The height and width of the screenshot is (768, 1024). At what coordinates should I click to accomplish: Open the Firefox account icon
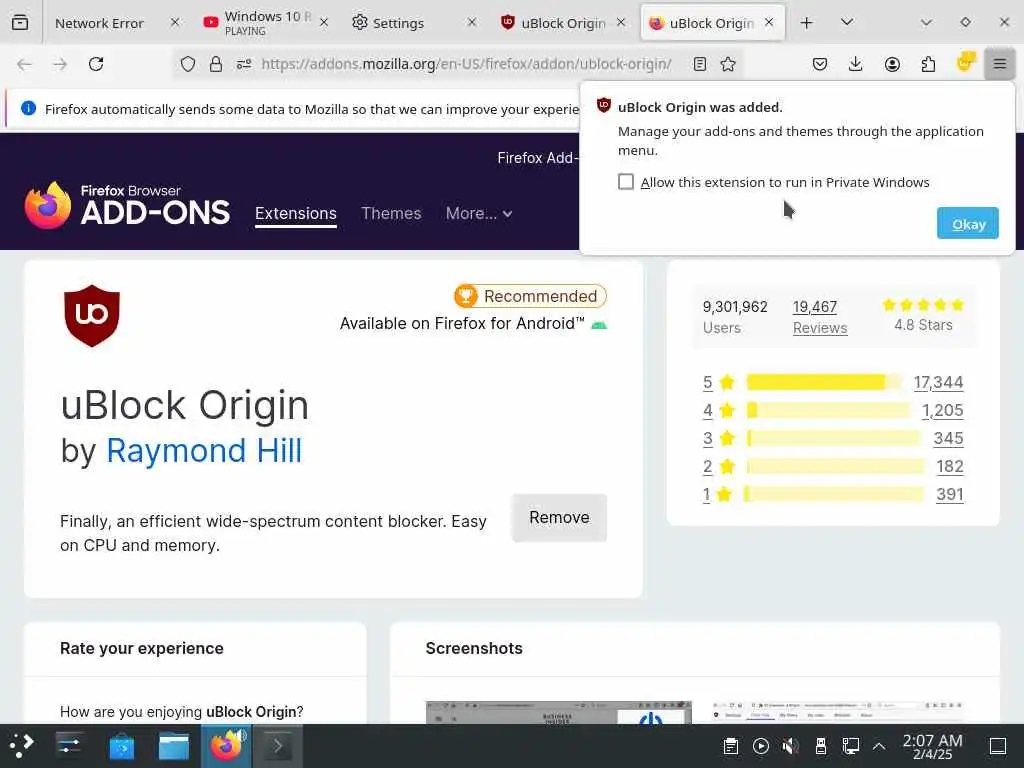point(892,64)
